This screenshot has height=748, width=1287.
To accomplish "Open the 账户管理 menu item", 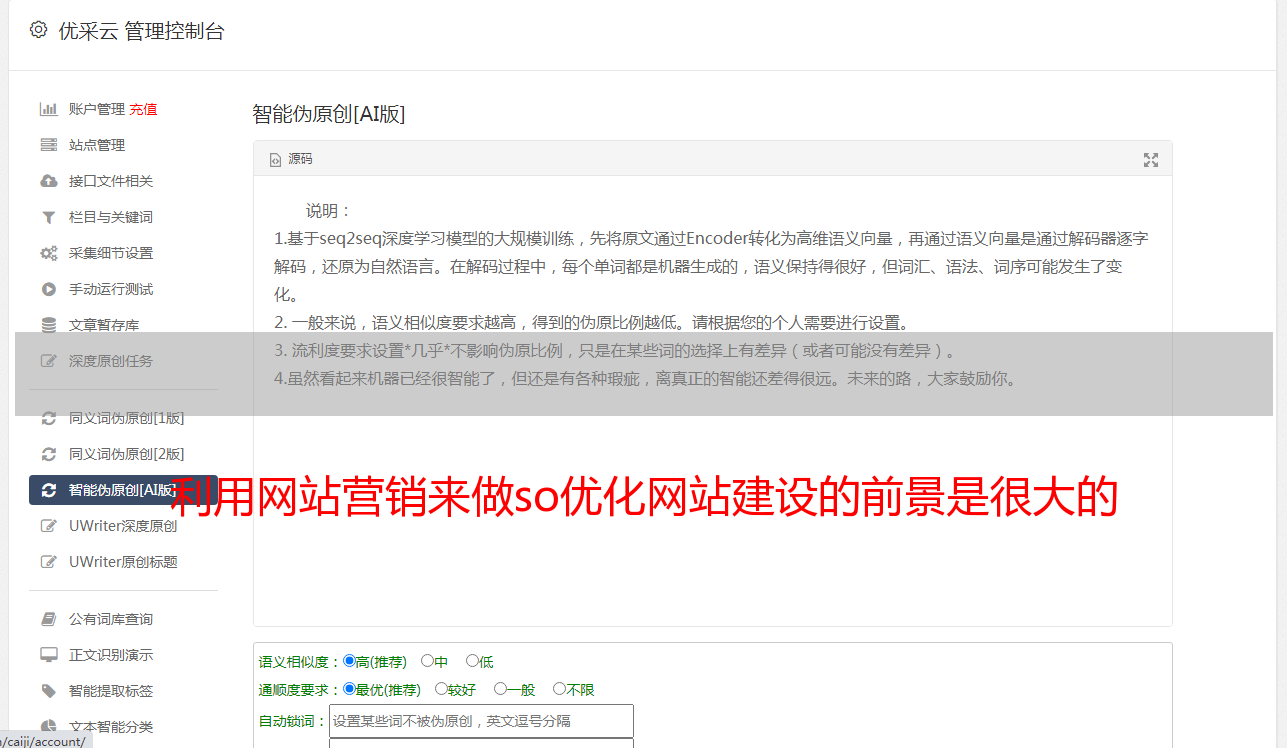I will (97, 109).
